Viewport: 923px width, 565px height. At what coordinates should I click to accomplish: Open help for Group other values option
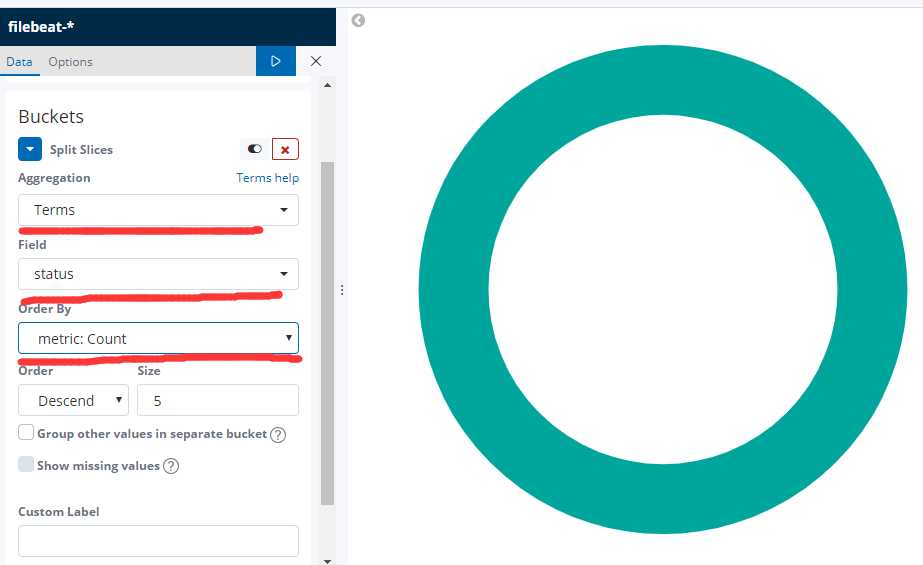coord(278,435)
